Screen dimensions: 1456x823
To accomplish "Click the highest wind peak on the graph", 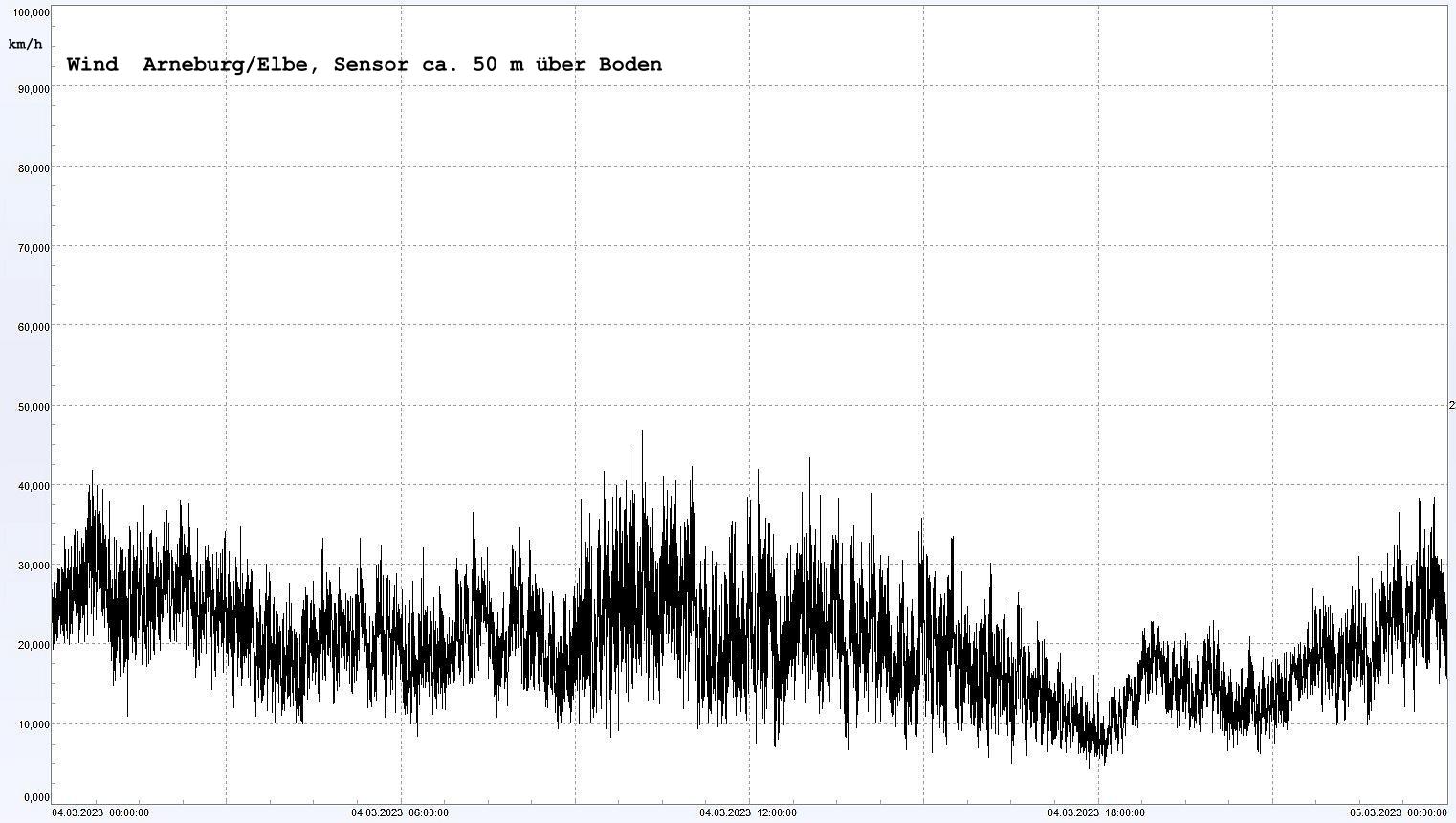I will [x=642, y=433].
